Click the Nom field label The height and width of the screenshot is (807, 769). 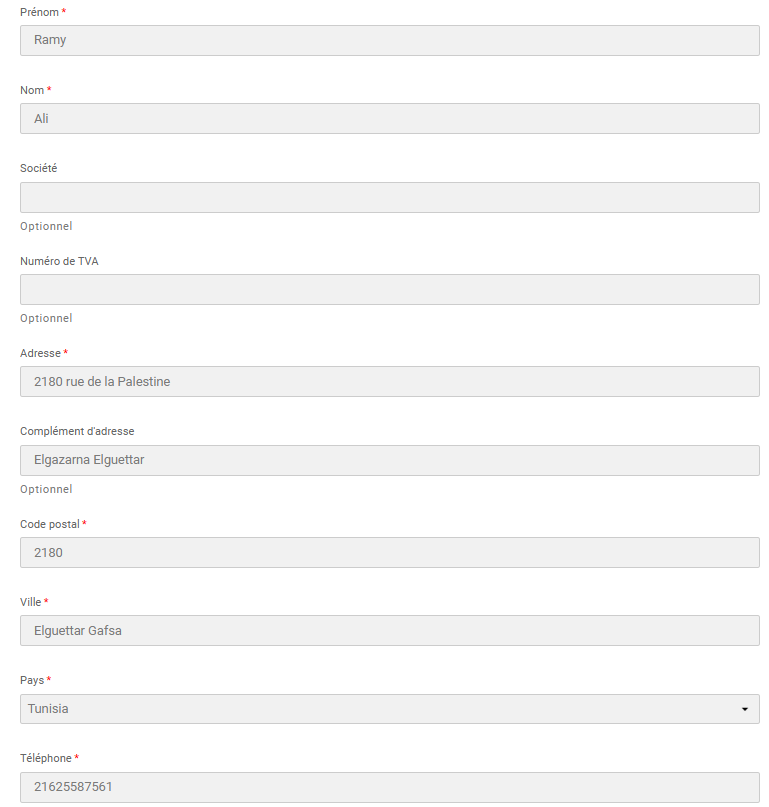tap(32, 90)
